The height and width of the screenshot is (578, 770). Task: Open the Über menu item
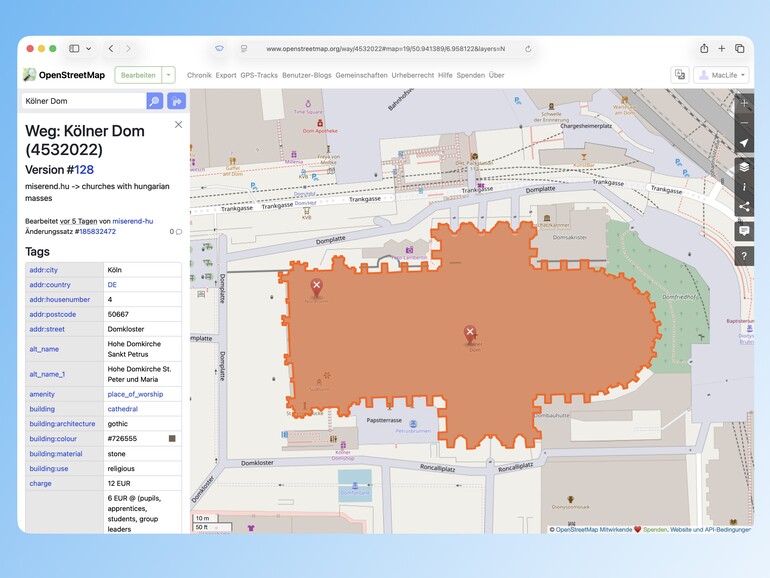point(496,75)
